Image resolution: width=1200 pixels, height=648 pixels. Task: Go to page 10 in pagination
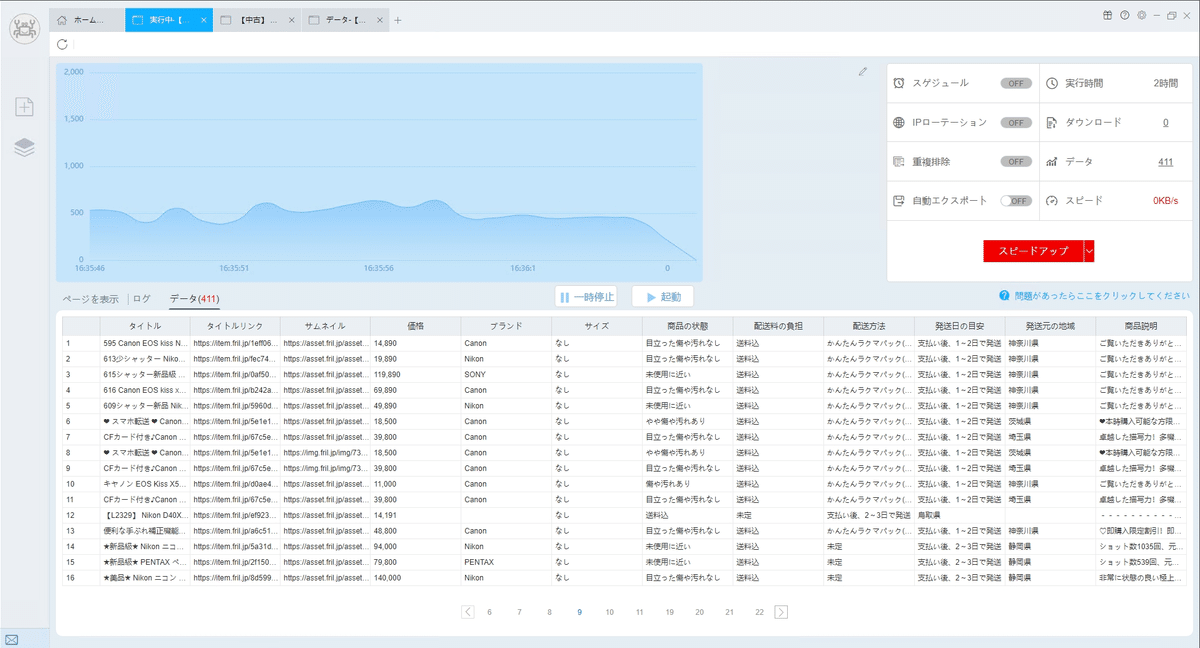pyautogui.click(x=609, y=612)
